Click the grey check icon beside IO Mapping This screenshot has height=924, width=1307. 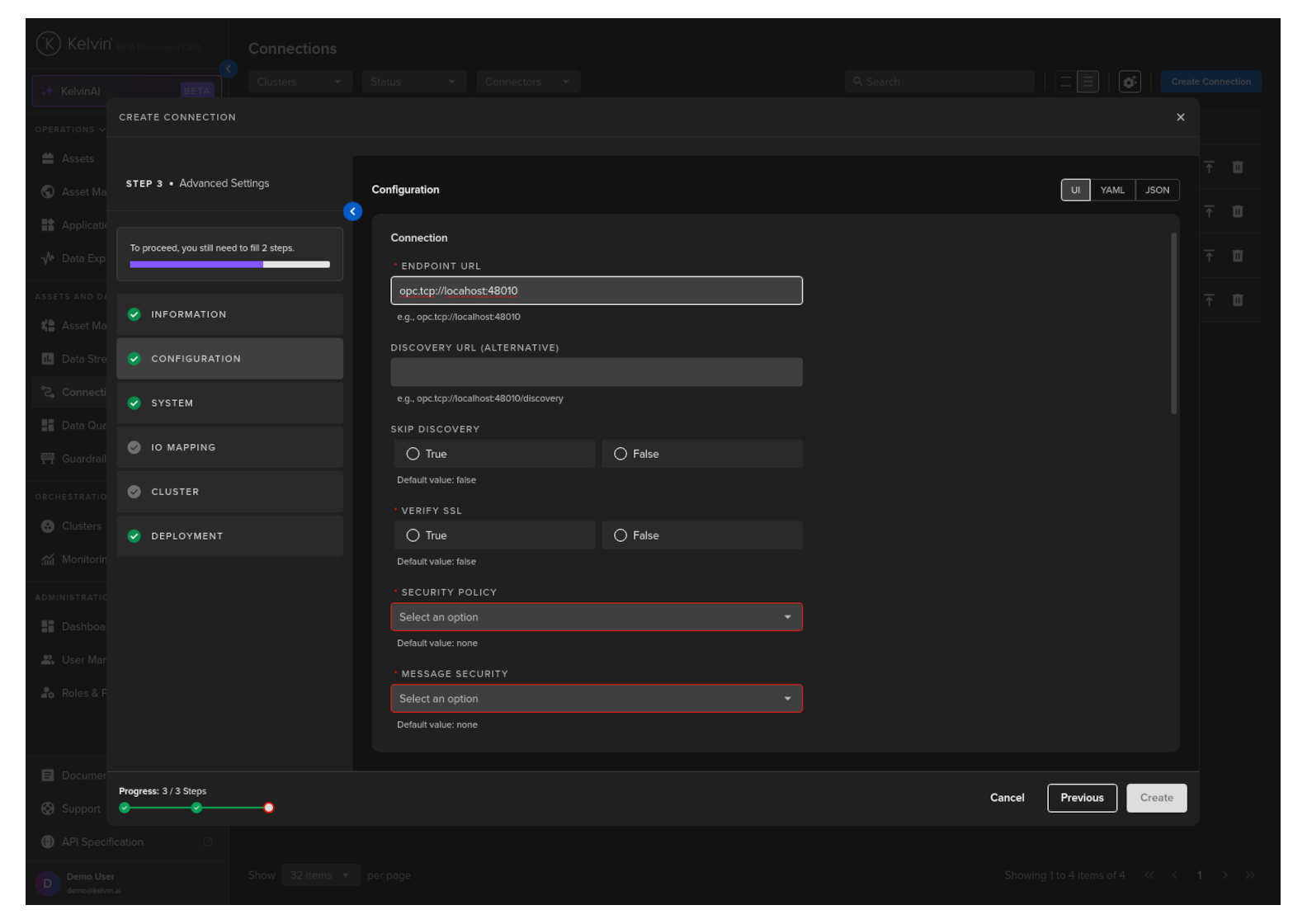point(134,447)
